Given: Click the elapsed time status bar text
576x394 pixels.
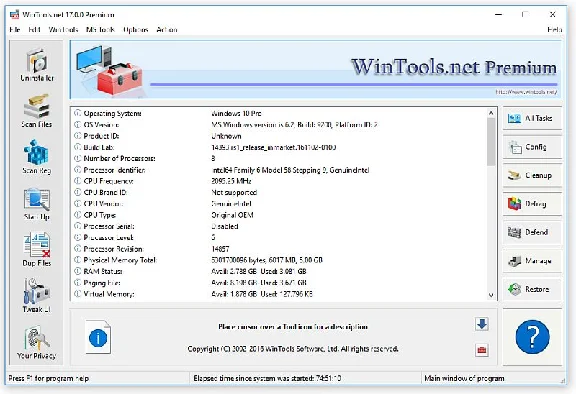Looking at the screenshot, I should [x=267, y=378].
